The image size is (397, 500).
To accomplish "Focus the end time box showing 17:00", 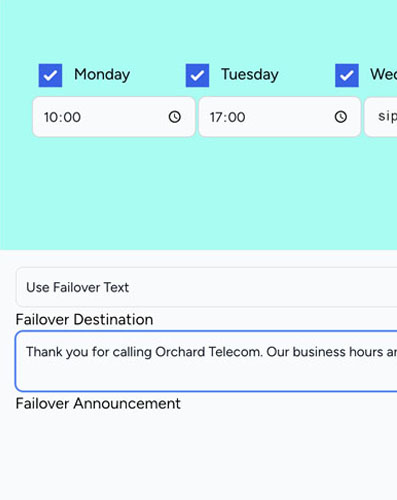I will (x=280, y=117).
